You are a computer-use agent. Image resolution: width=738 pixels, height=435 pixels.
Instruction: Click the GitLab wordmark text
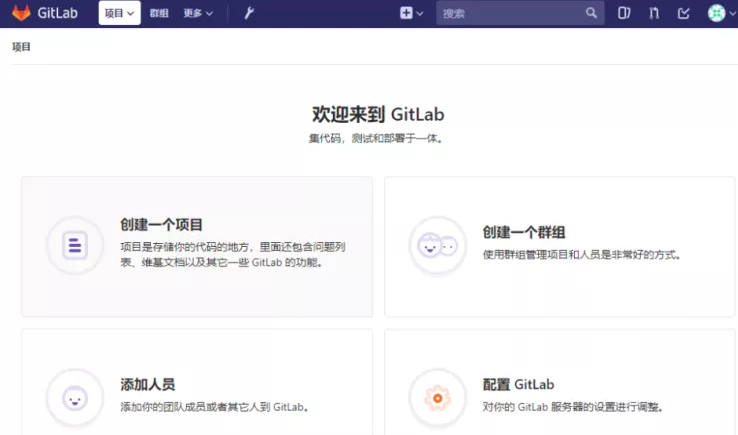[57, 13]
